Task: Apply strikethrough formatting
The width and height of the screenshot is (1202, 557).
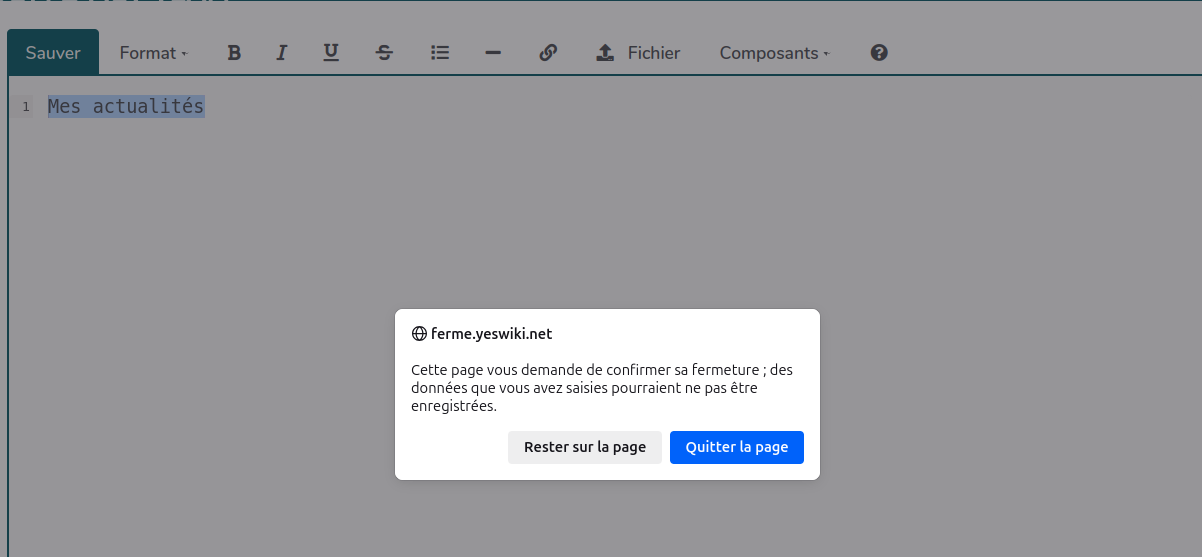Action: pyautogui.click(x=385, y=53)
